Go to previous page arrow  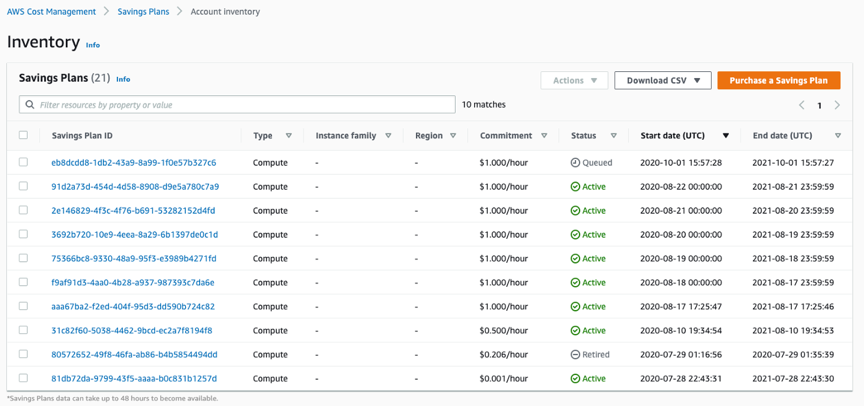coord(802,105)
